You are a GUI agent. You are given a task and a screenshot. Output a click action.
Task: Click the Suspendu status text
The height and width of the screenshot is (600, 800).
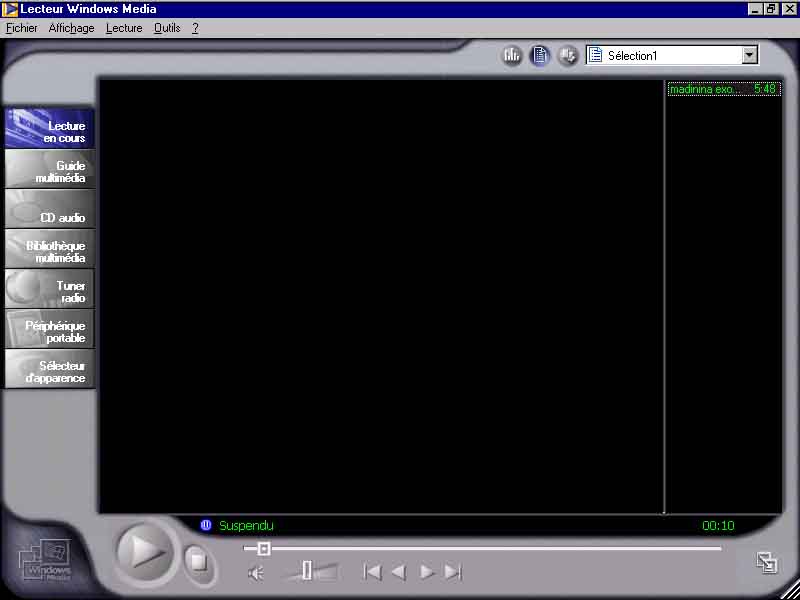tap(246, 526)
